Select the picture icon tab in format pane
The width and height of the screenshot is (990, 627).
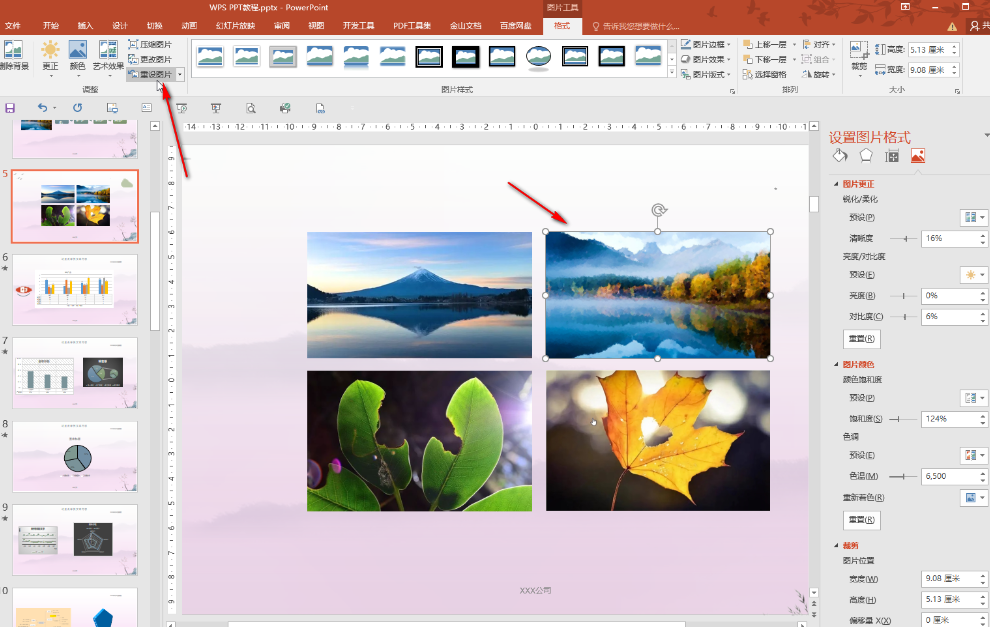coord(917,155)
